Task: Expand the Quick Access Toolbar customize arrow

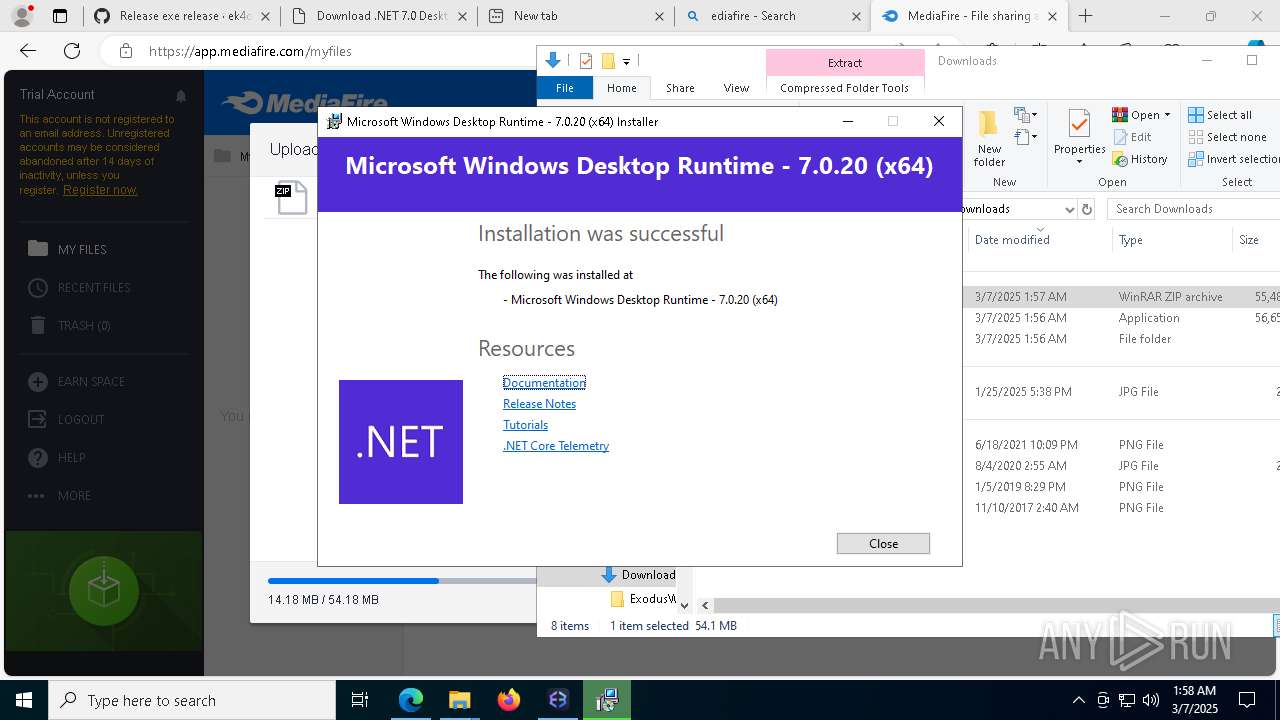Action: [x=626, y=61]
